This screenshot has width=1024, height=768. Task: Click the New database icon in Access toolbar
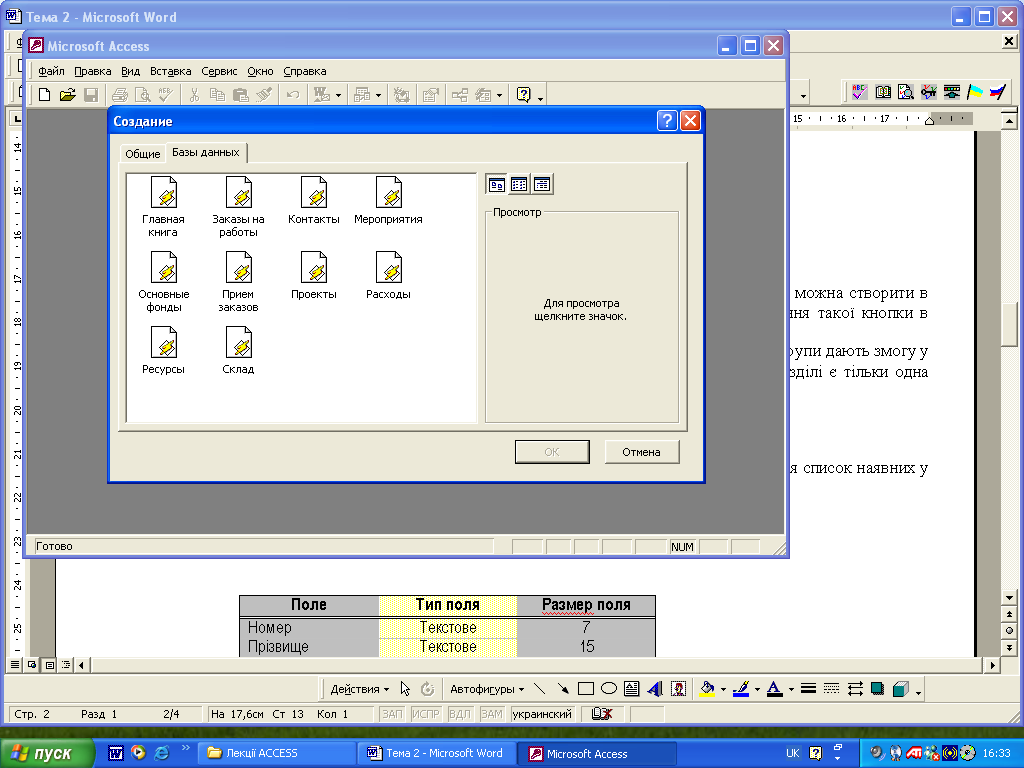[44, 95]
